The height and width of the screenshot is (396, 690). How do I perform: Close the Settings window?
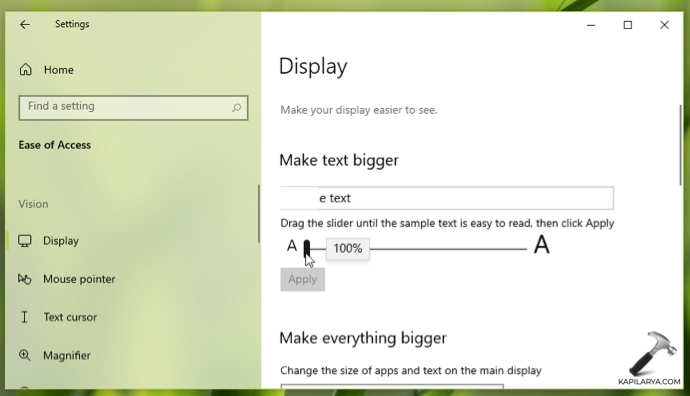click(664, 25)
